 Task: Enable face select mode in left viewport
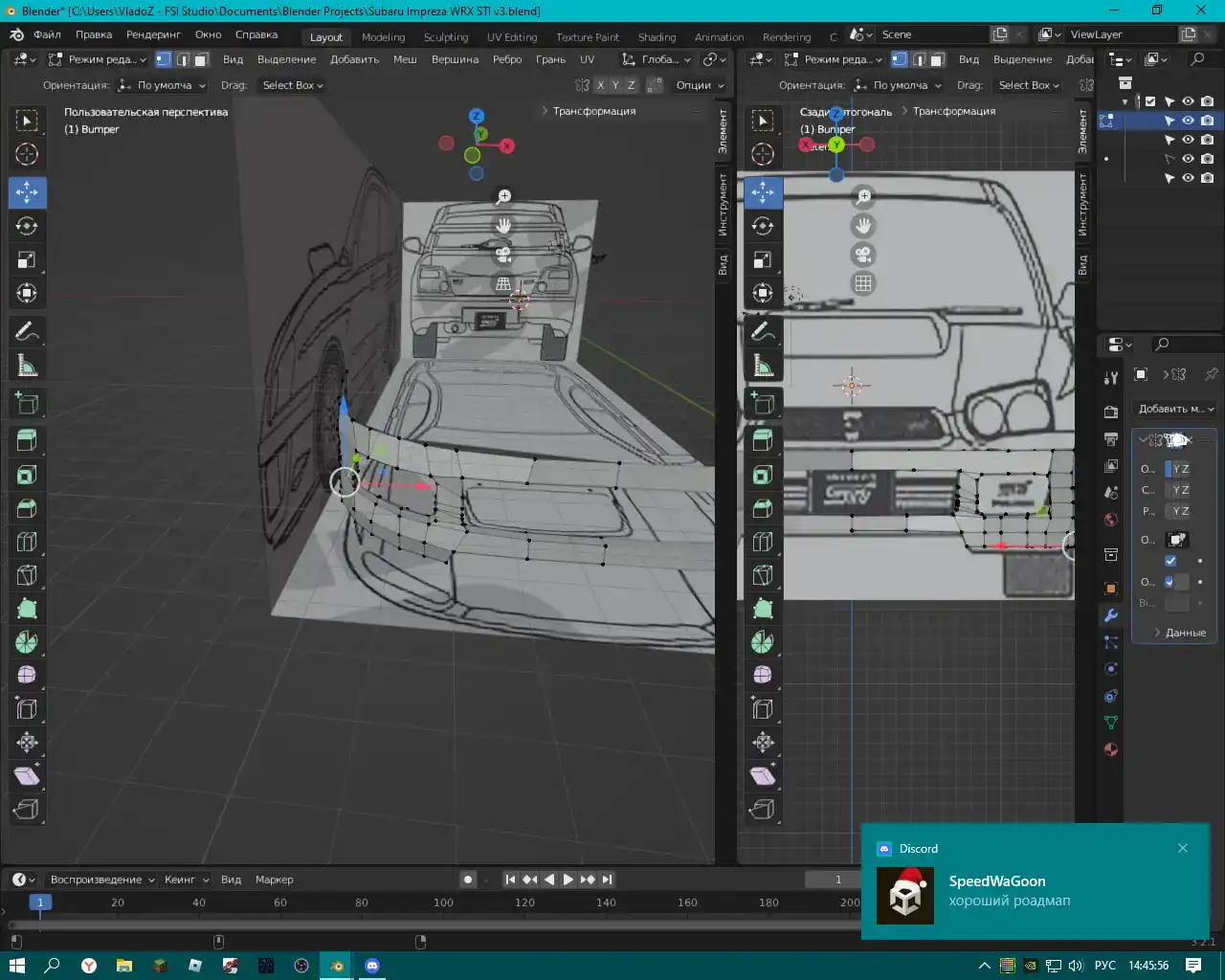pyautogui.click(x=200, y=59)
